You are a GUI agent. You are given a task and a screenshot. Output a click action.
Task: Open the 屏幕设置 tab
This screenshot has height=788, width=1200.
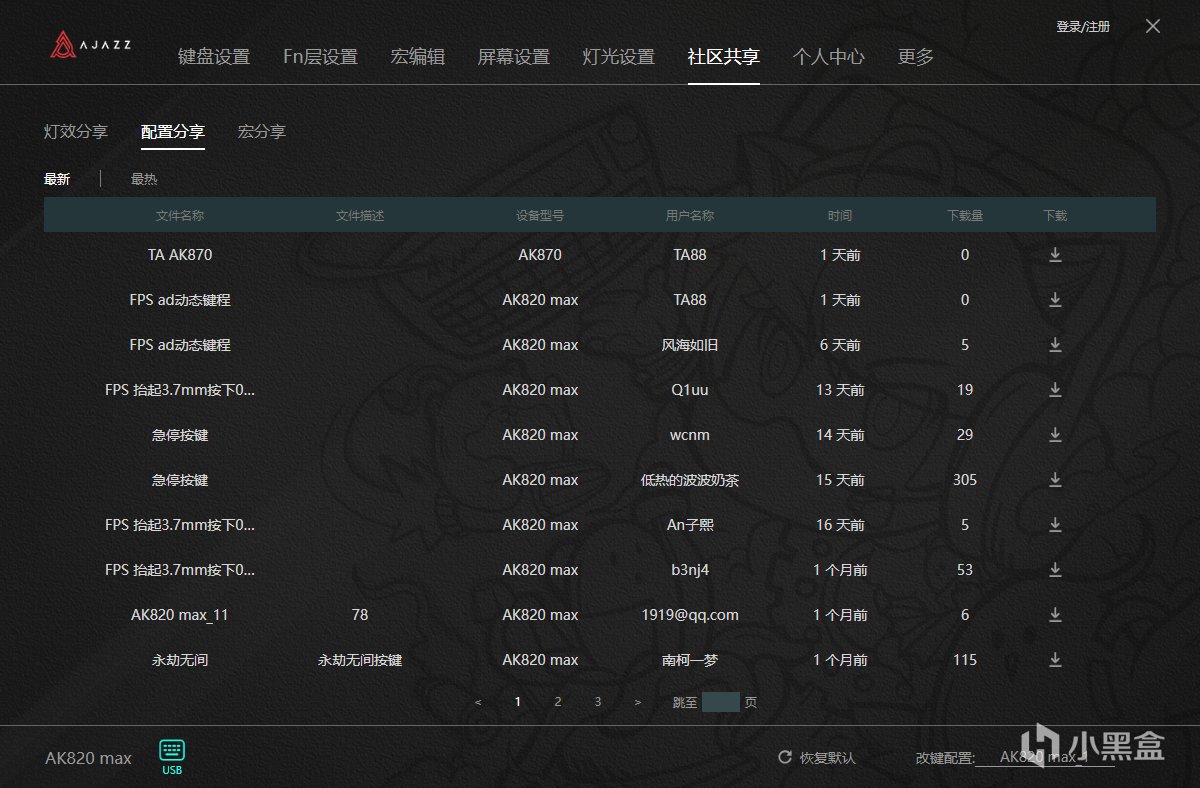point(514,57)
